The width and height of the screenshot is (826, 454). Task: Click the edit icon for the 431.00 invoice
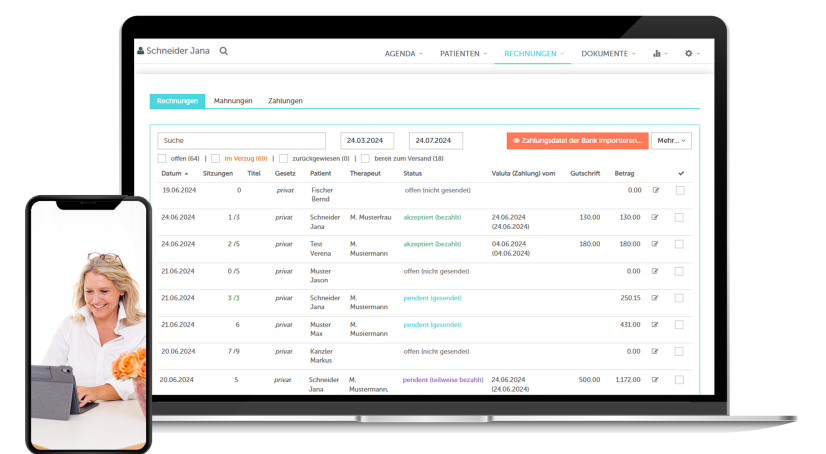point(656,325)
